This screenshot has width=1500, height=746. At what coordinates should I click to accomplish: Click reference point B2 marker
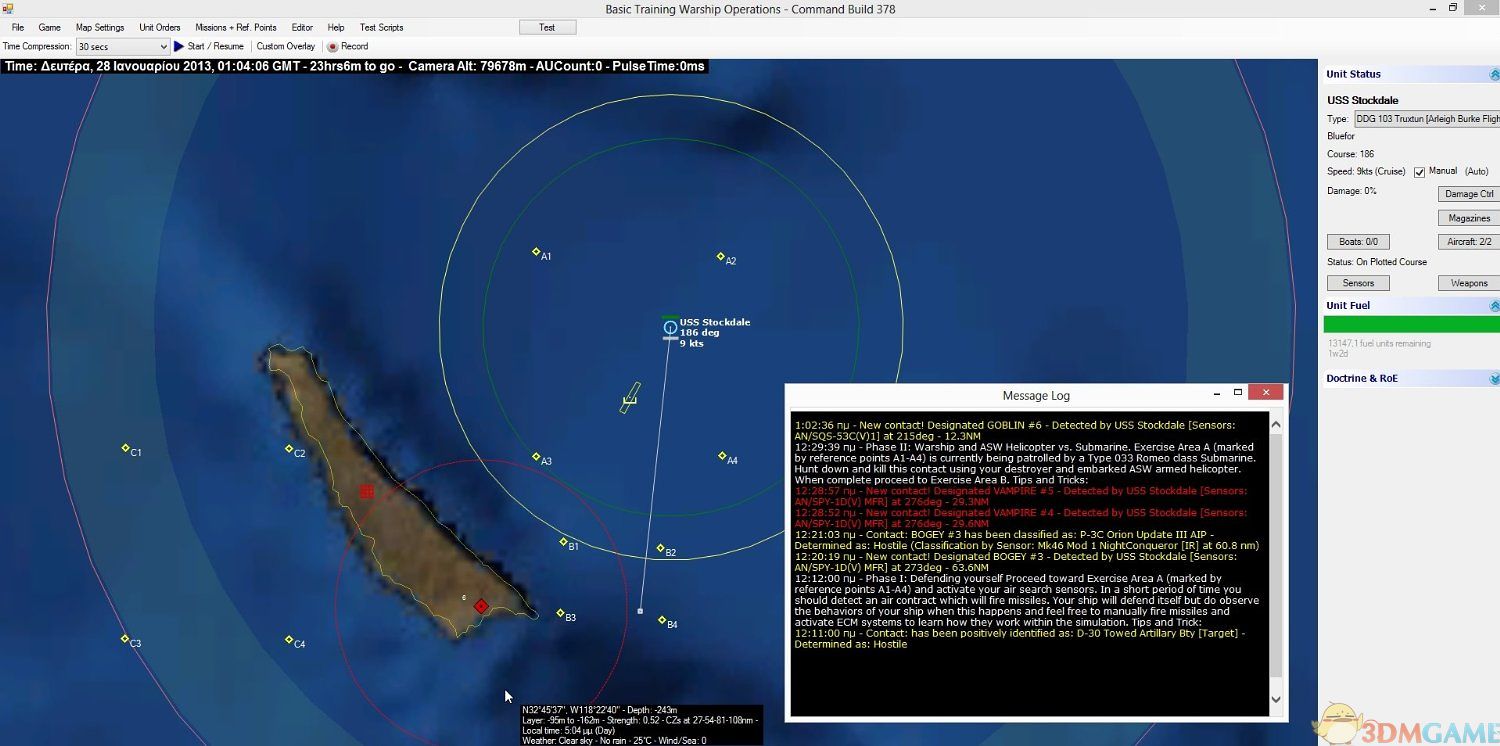click(660, 548)
